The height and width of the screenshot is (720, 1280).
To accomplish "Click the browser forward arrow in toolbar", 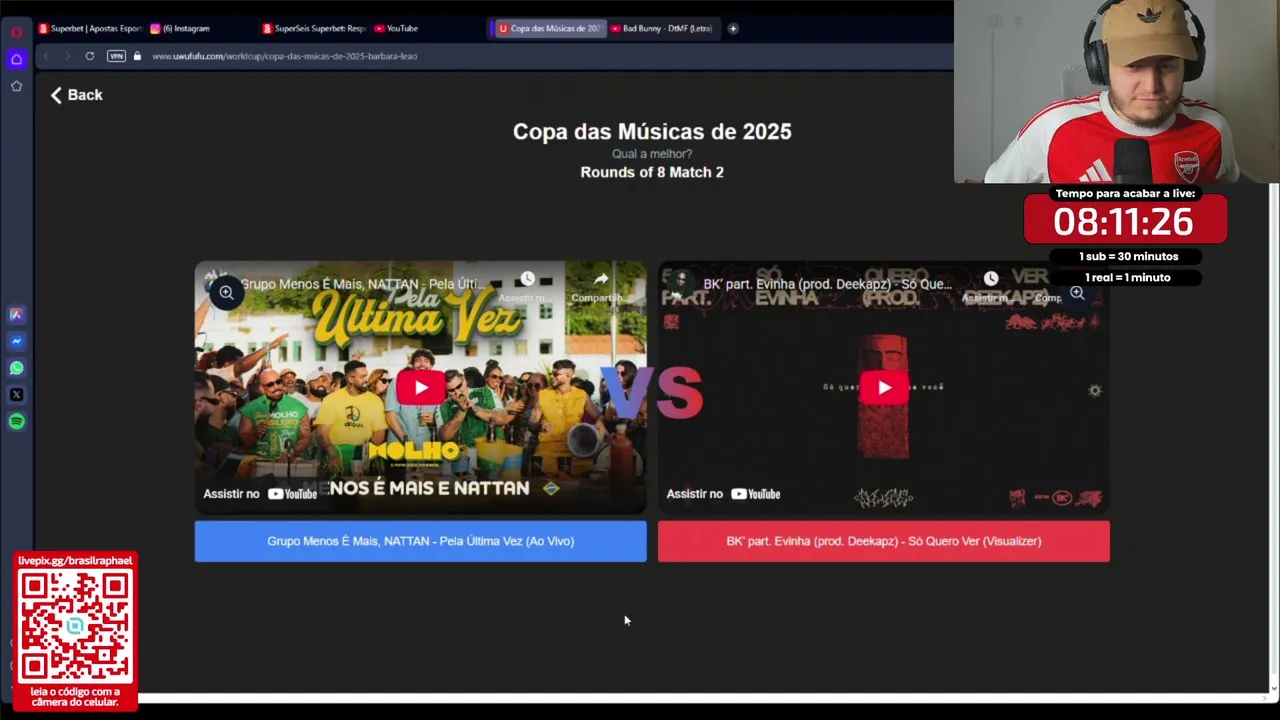I will pyautogui.click(x=67, y=56).
